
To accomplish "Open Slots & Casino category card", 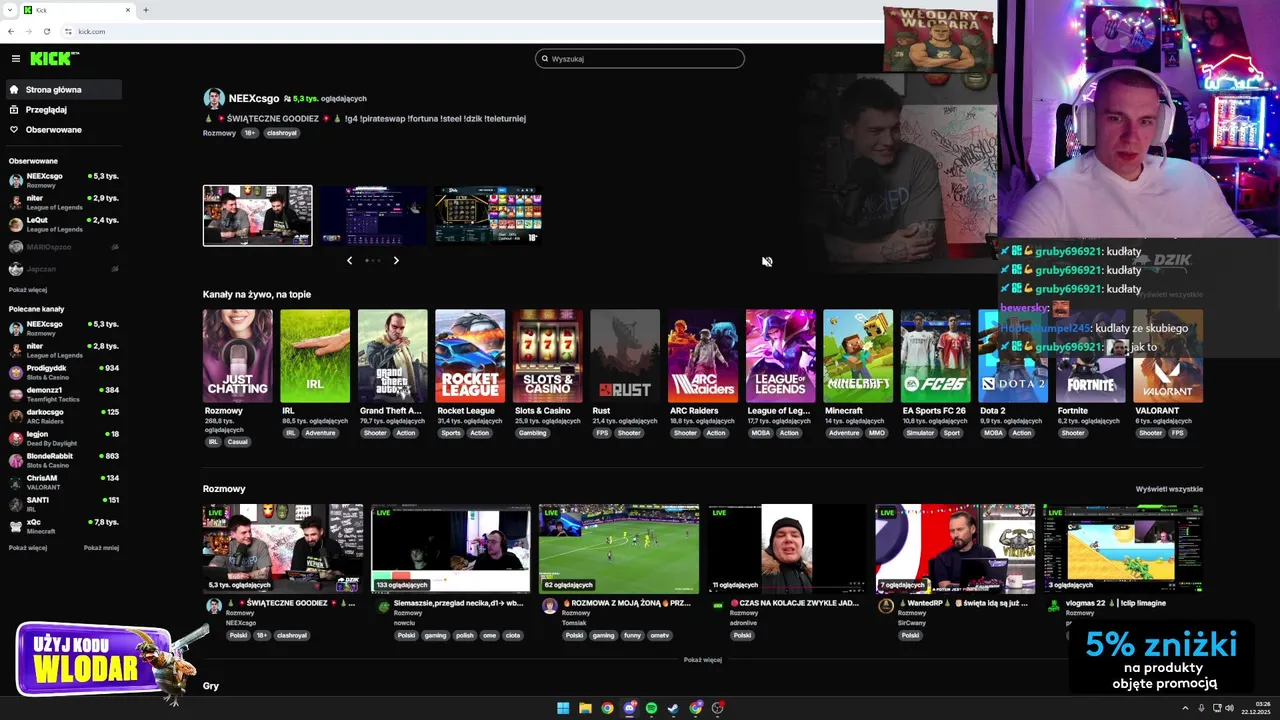I will [x=547, y=356].
